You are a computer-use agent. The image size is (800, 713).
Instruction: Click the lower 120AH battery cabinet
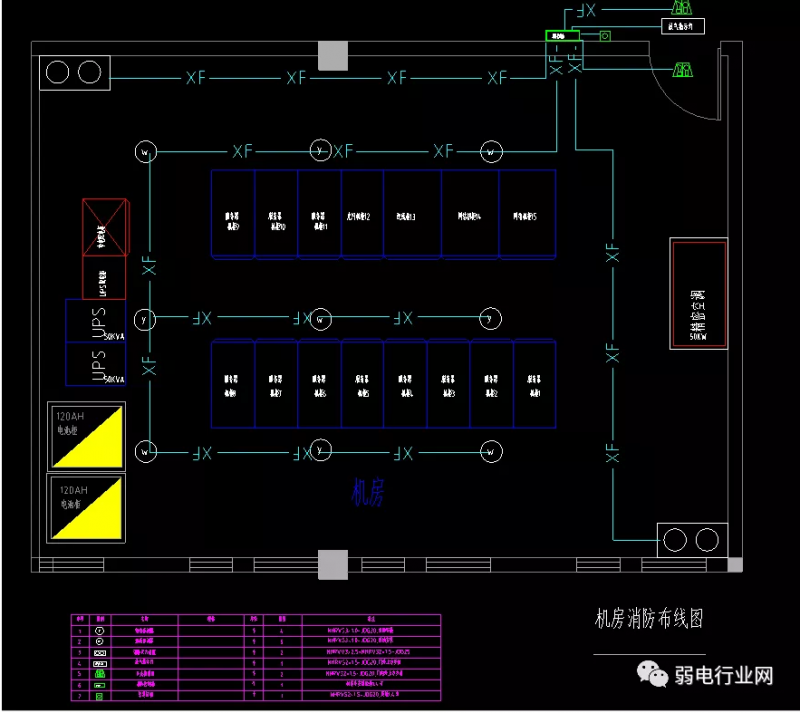coord(88,506)
